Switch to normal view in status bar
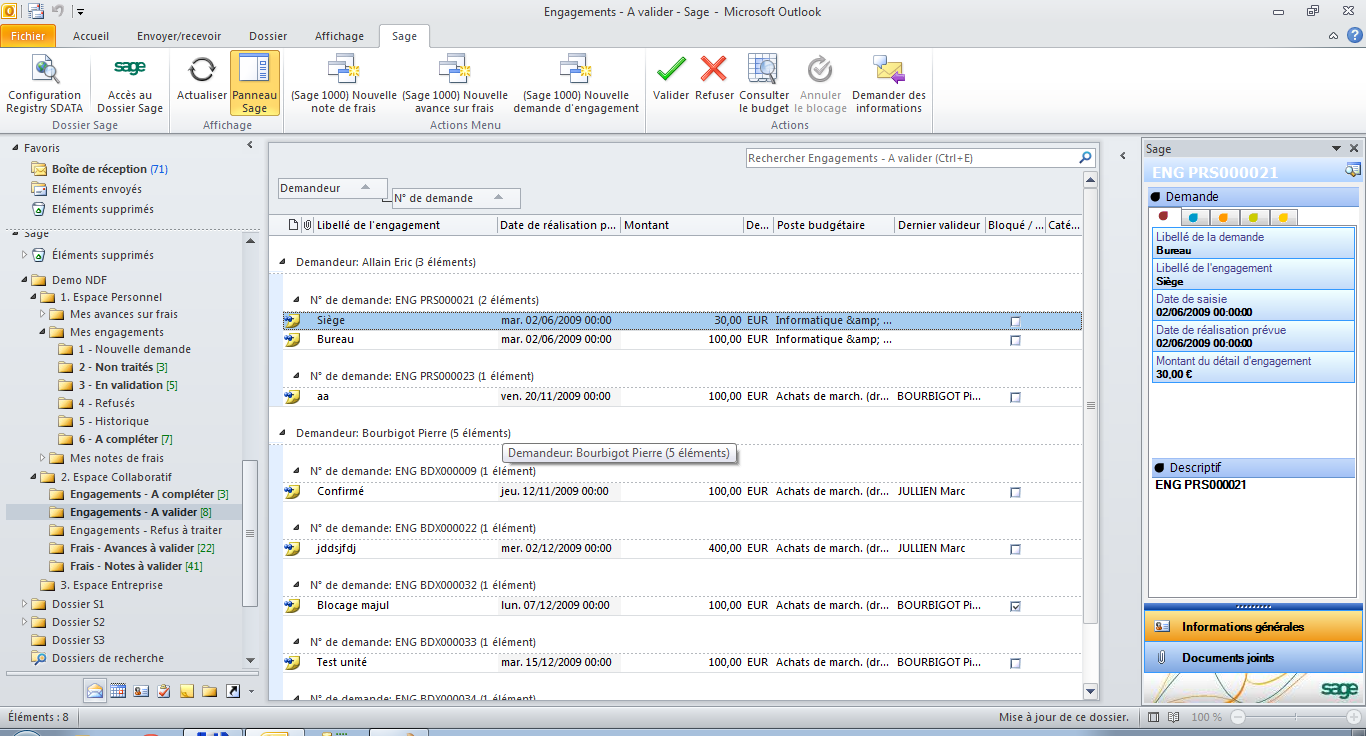Viewport: 1366px width, 736px height. point(1154,717)
